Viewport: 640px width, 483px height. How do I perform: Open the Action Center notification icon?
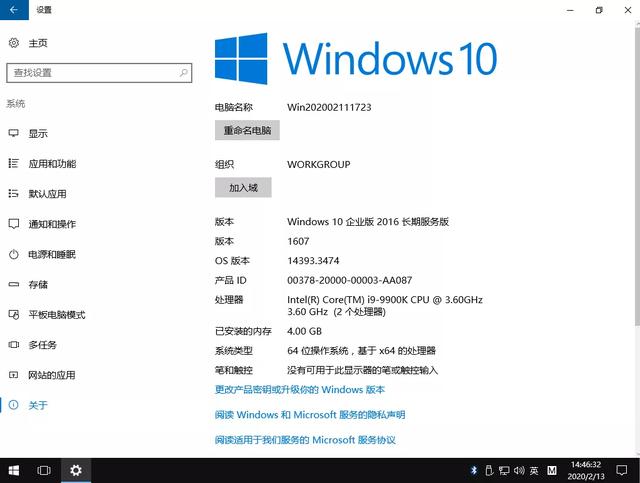pos(622,470)
